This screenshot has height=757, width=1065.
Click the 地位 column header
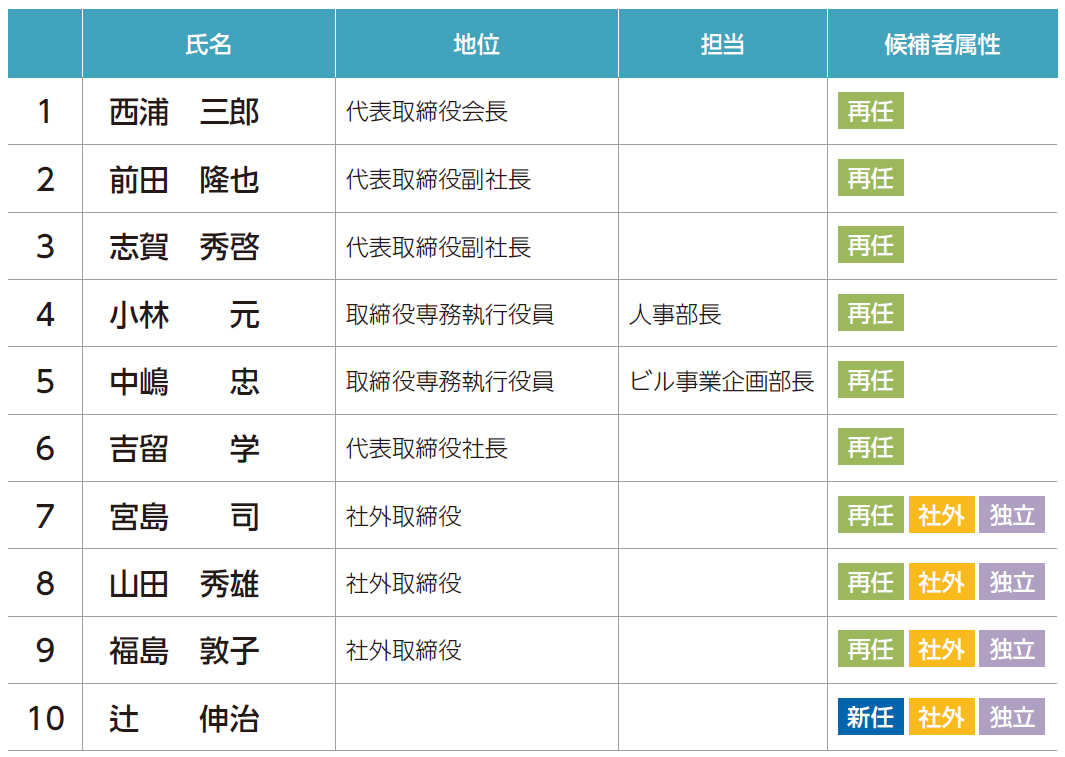(476, 44)
